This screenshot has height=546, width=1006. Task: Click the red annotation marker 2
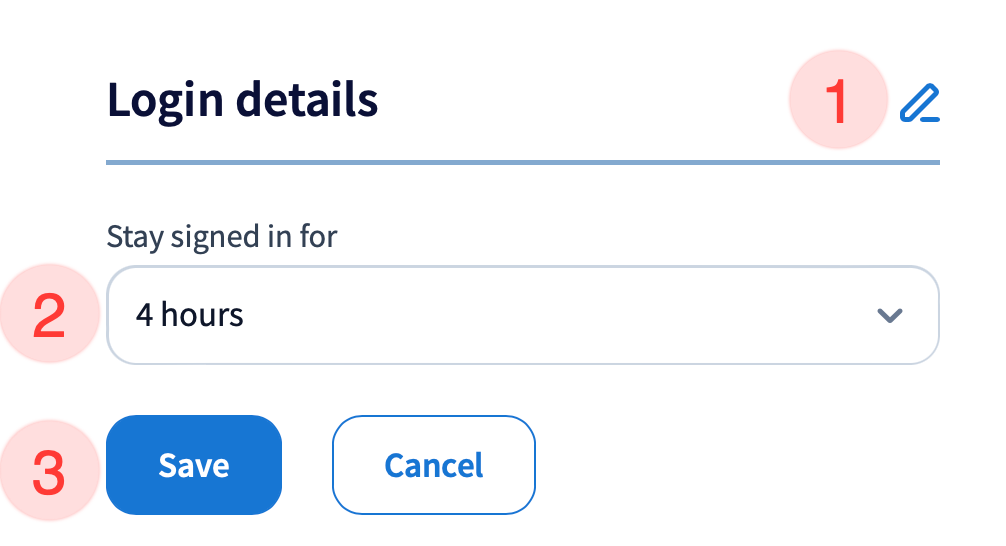50,316
